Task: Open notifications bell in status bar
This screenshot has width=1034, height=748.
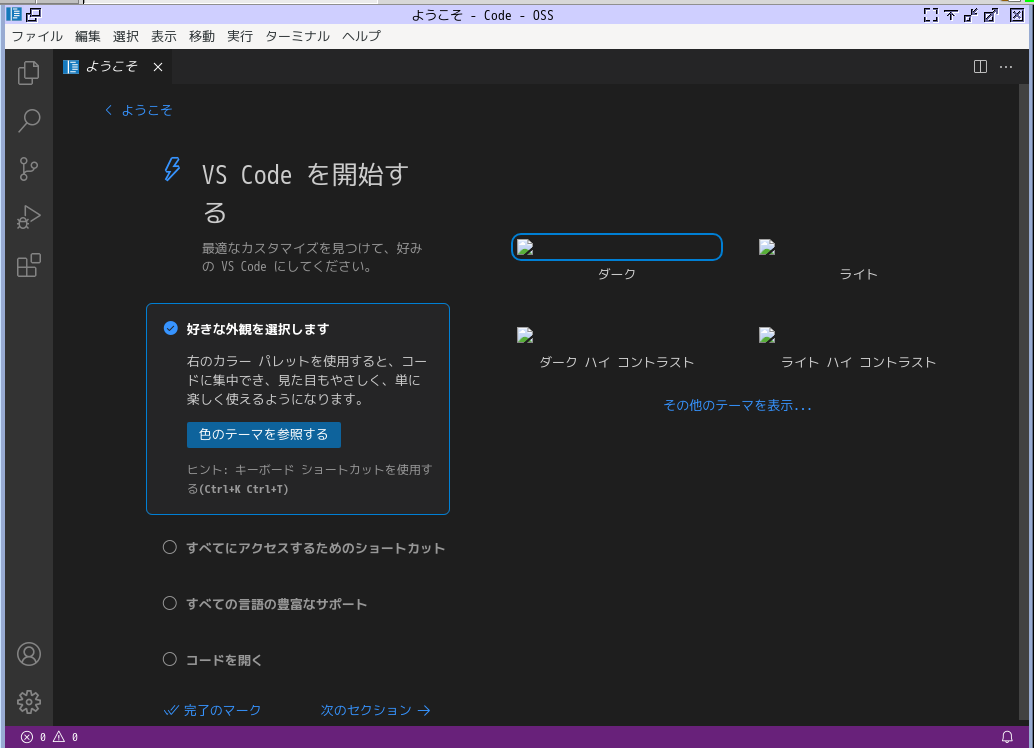Action: pyautogui.click(x=1007, y=737)
